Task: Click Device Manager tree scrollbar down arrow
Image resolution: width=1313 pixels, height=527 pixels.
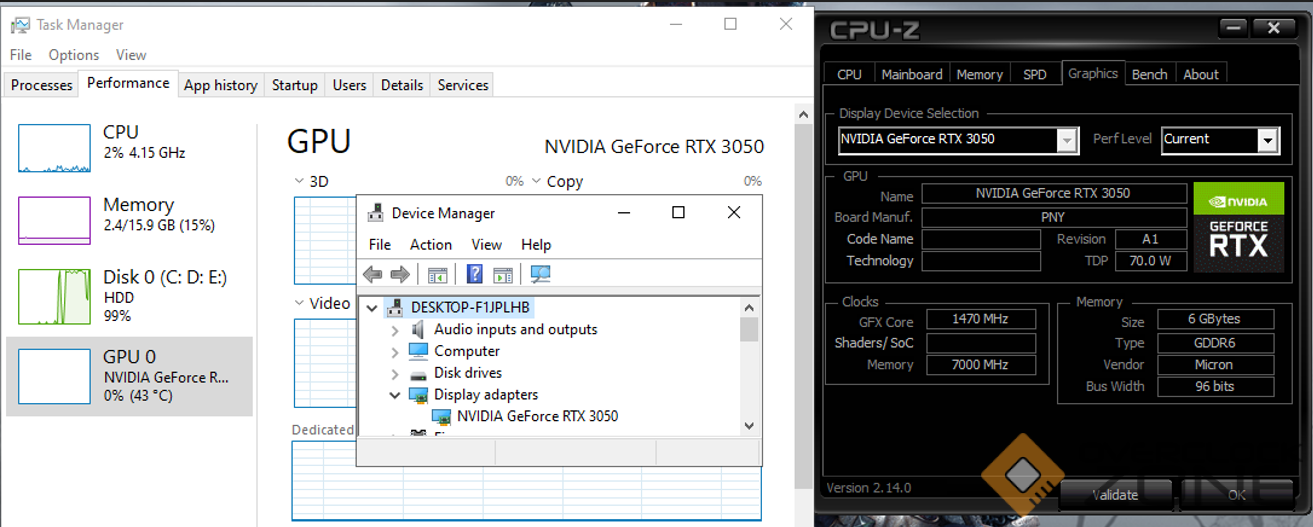Action: pos(749,425)
